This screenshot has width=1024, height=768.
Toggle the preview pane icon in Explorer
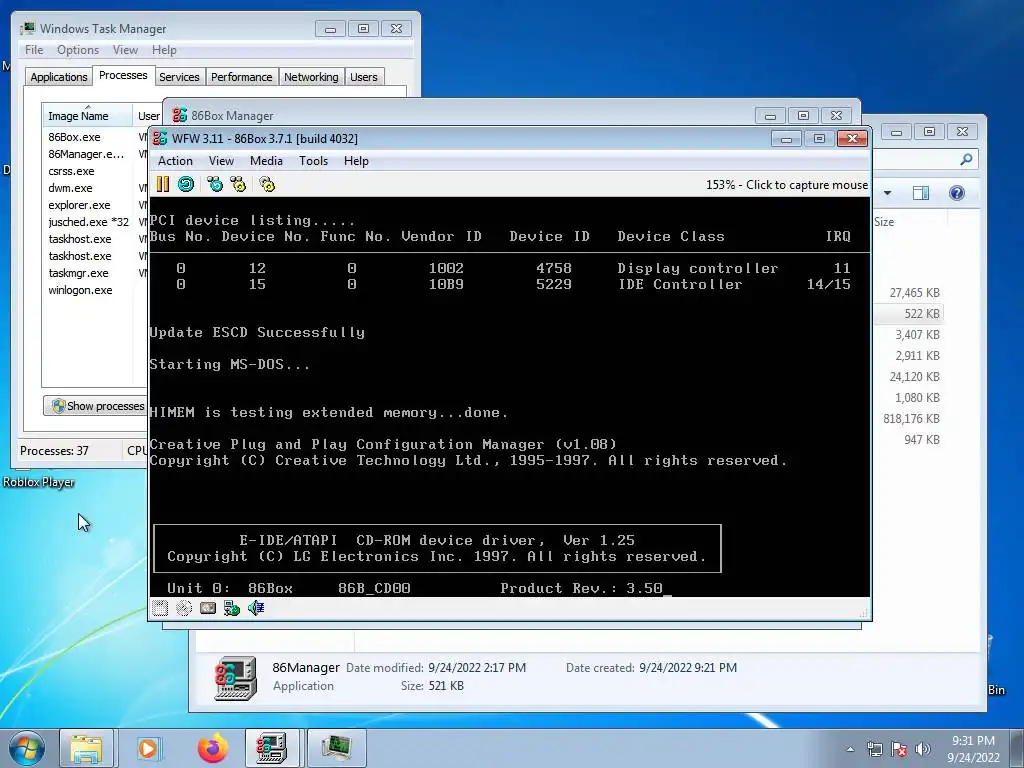[x=921, y=193]
